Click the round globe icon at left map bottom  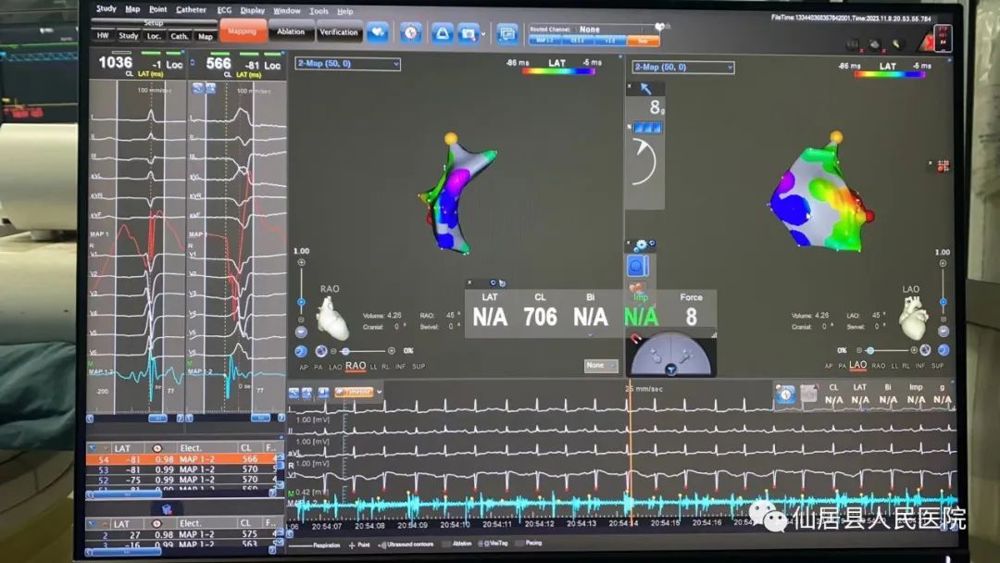click(321, 351)
